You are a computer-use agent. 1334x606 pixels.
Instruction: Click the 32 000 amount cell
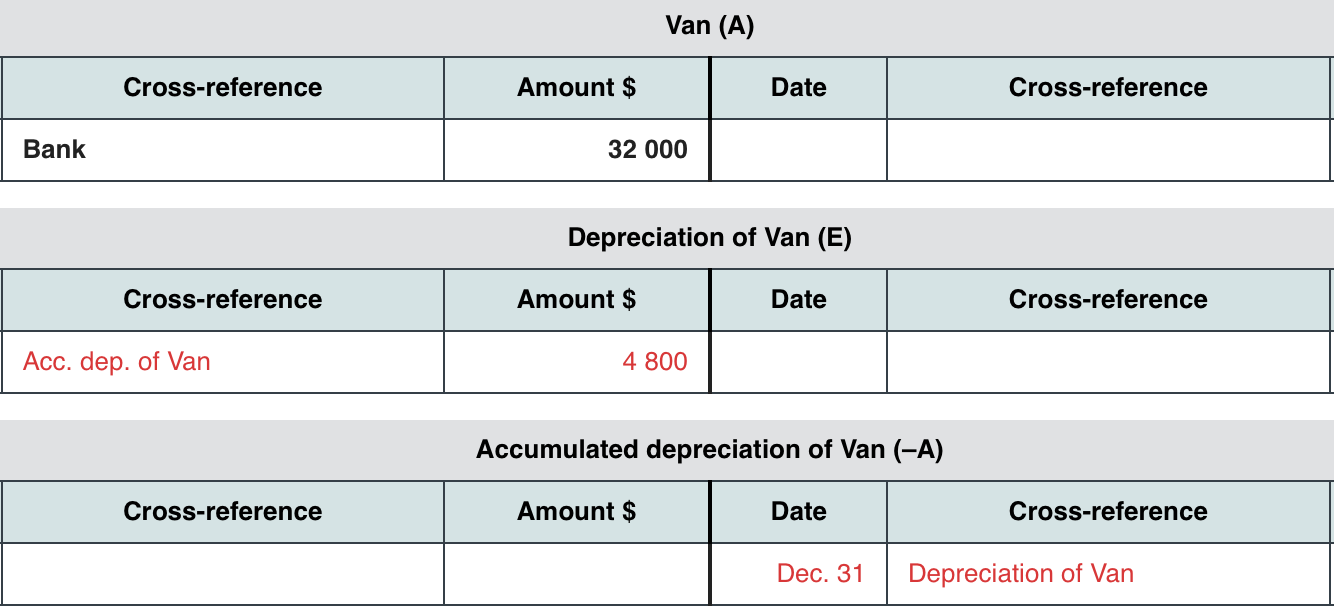[x=647, y=150]
